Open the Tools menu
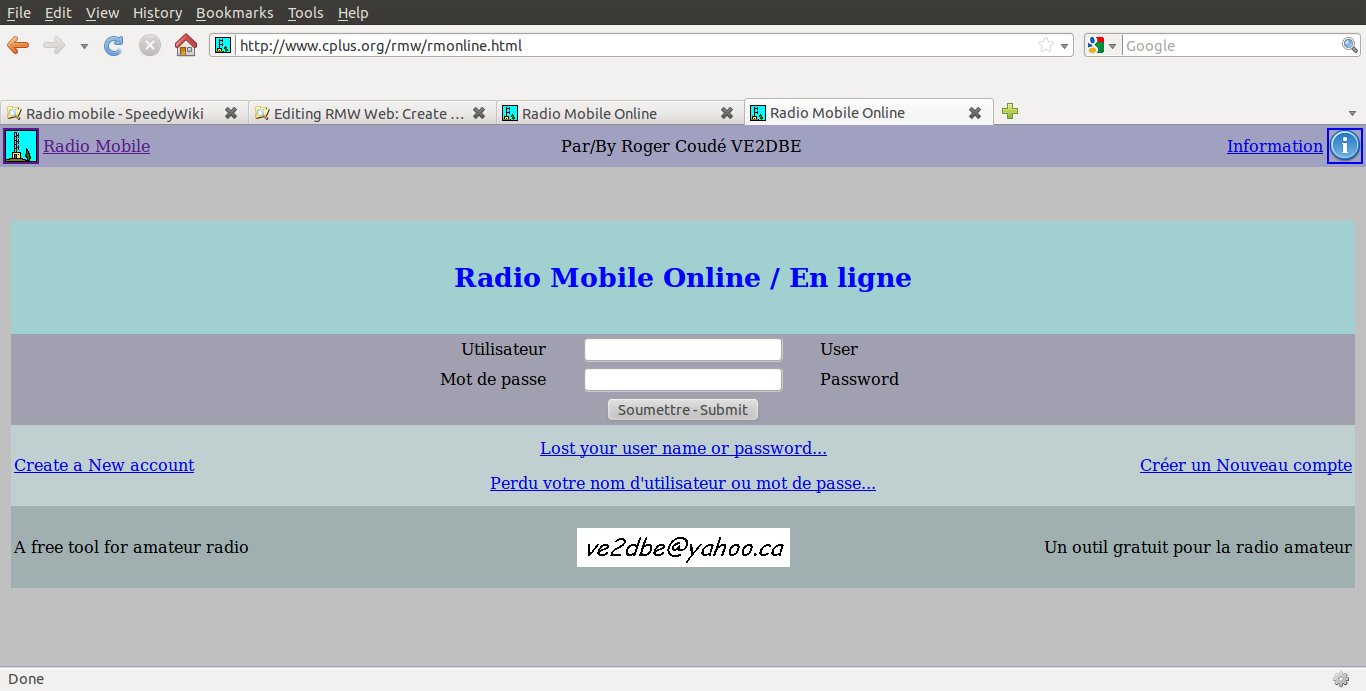This screenshot has height=691, width=1366. click(305, 13)
